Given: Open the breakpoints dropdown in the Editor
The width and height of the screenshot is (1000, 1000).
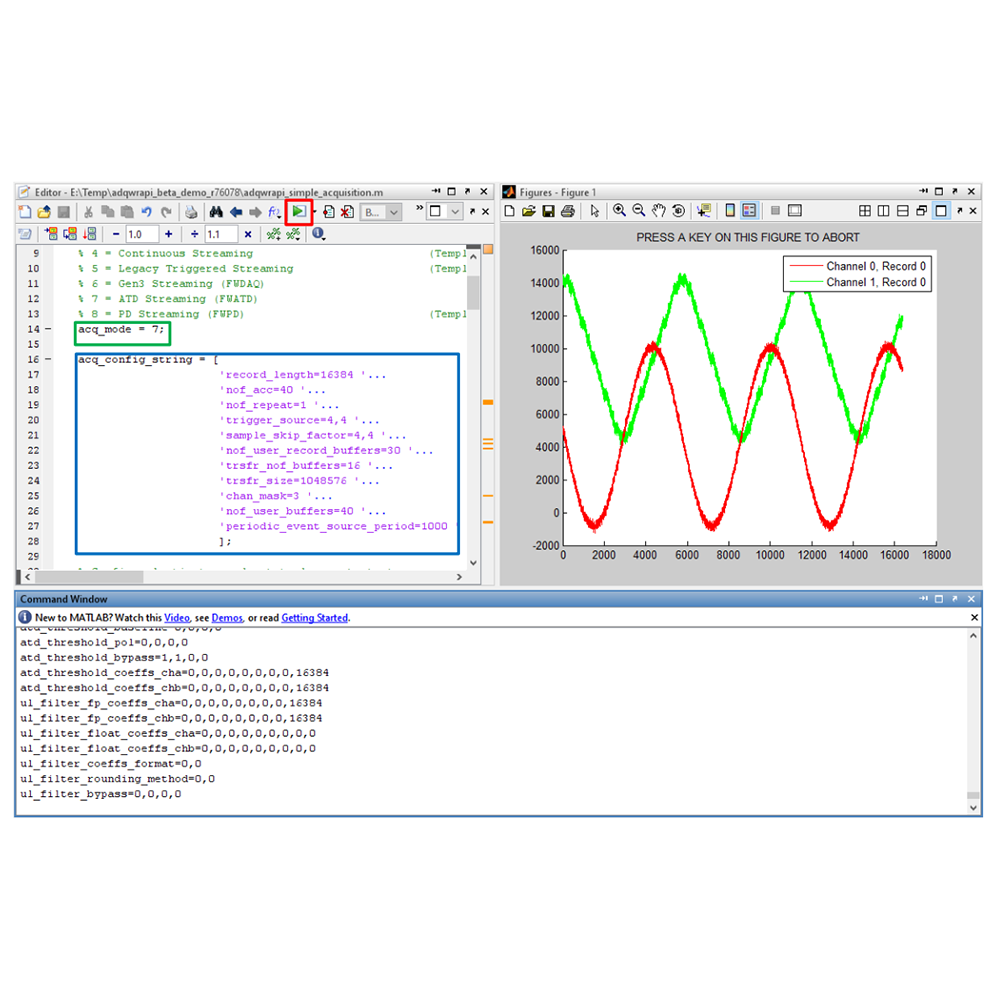Looking at the screenshot, I should [x=392, y=212].
